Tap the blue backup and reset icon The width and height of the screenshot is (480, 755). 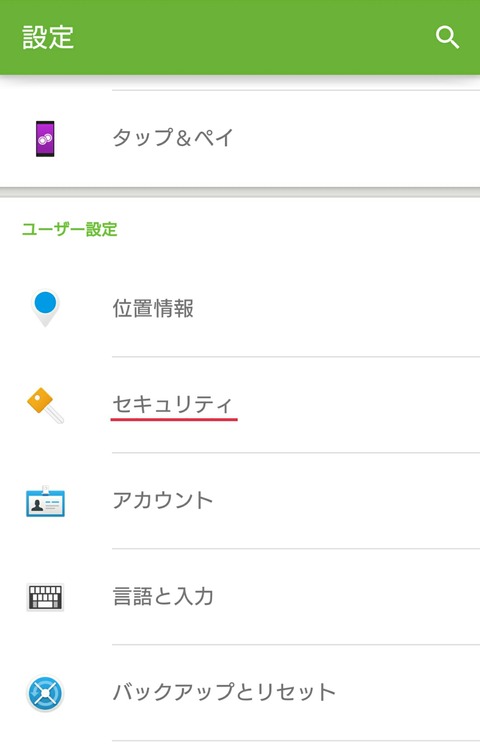pyautogui.click(x=45, y=693)
